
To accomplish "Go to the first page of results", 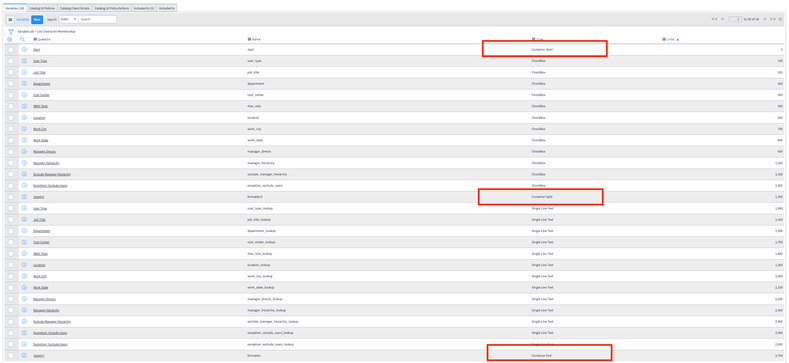I will pyautogui.click(x=714, y=19).
